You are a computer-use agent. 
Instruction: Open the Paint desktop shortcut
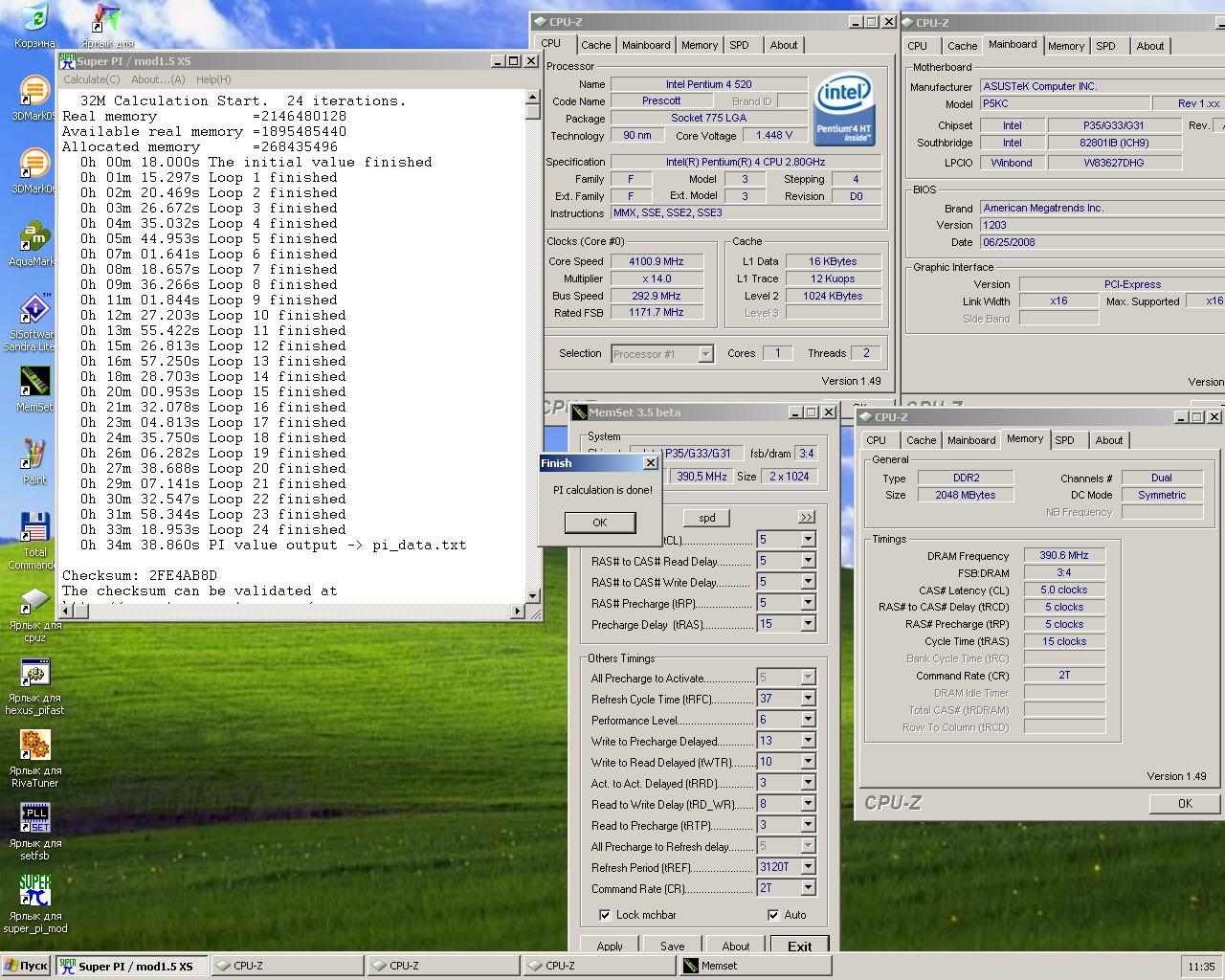click(x=34, y=455)
